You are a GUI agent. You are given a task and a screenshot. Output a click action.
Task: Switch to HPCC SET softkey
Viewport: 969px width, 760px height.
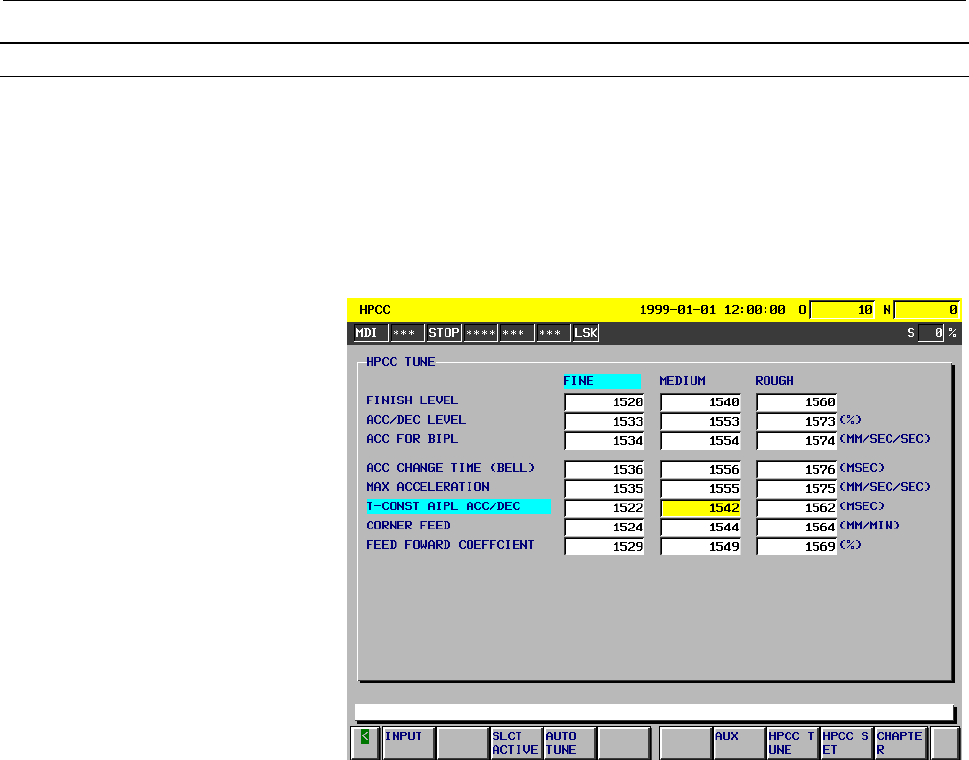846,743
